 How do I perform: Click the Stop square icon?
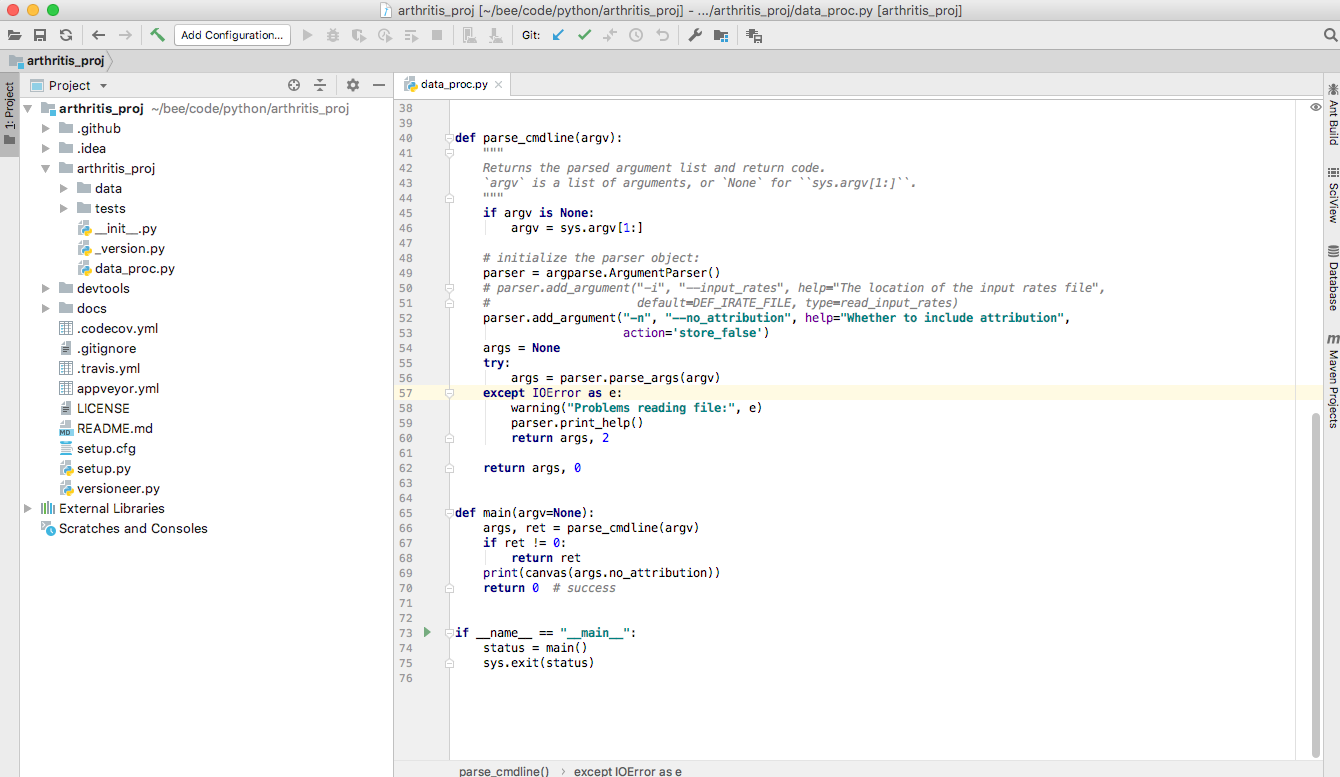(437, 35)
